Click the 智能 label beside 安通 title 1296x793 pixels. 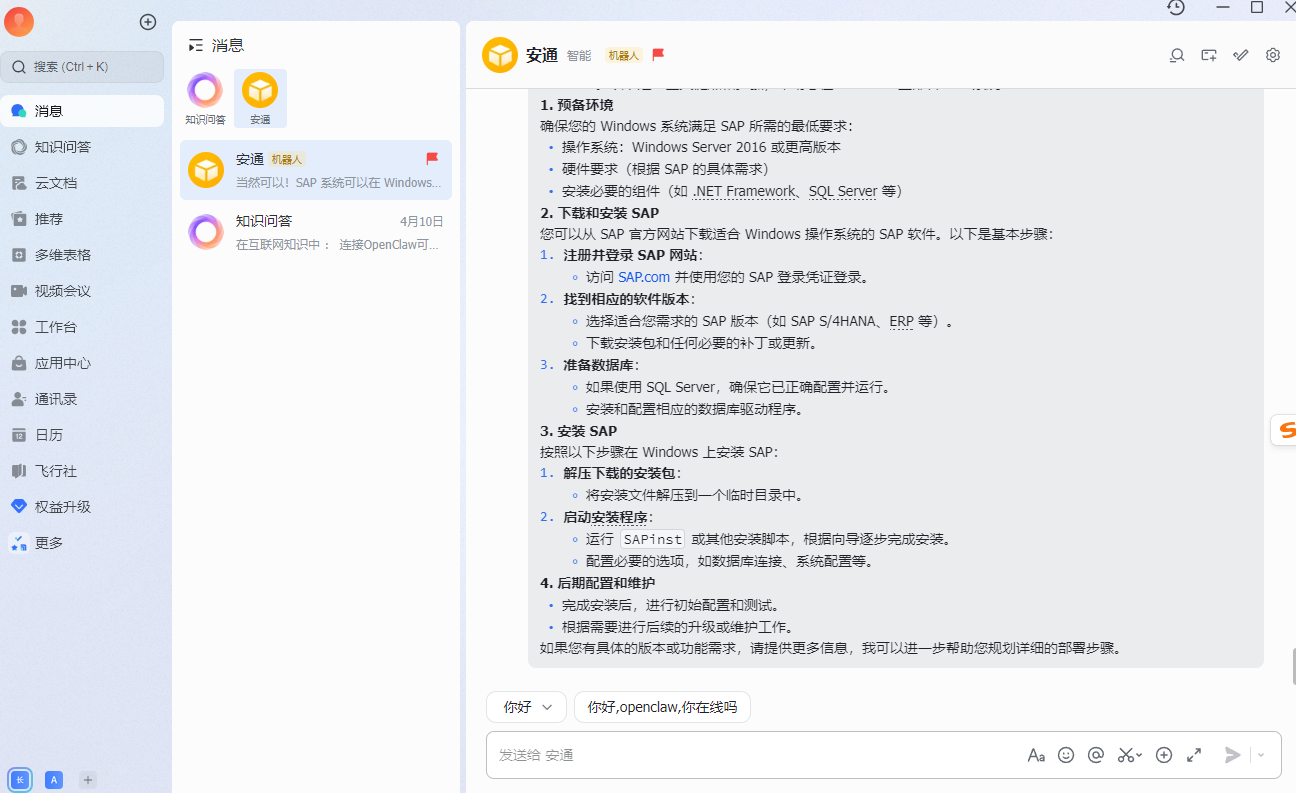click(x=579, y=56)
